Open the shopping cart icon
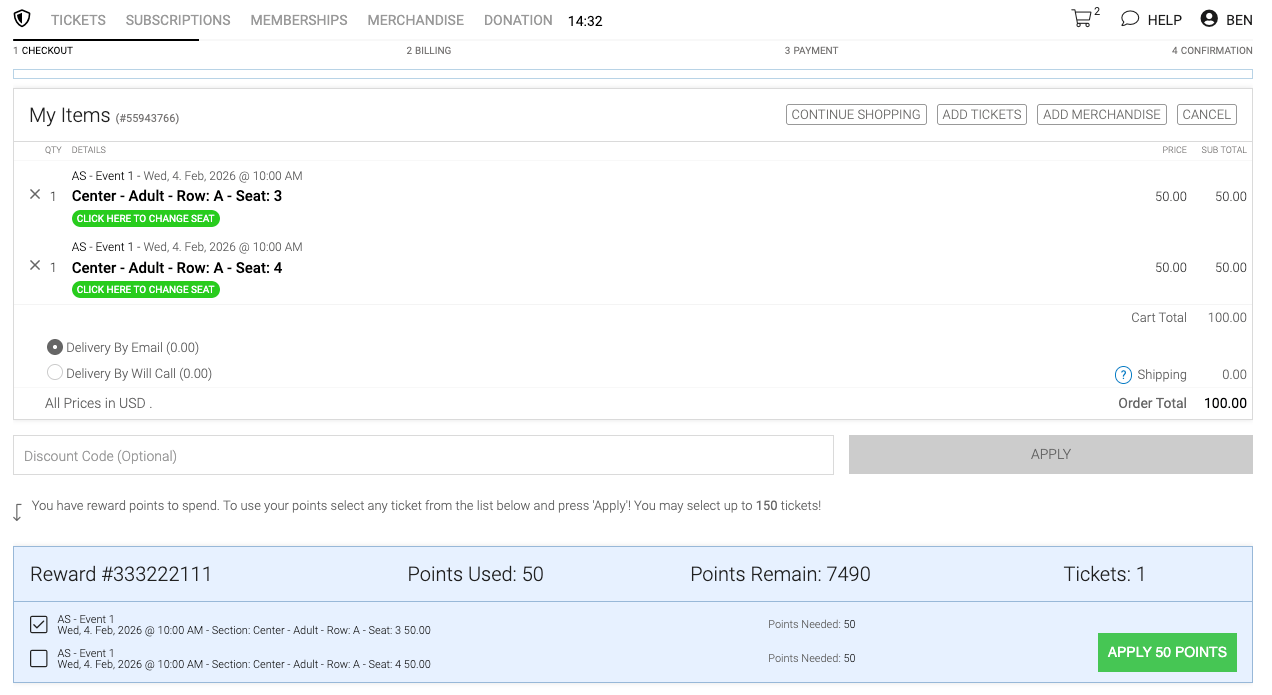Screen dimensions: 1272x695 click(x=1081, y=19)
